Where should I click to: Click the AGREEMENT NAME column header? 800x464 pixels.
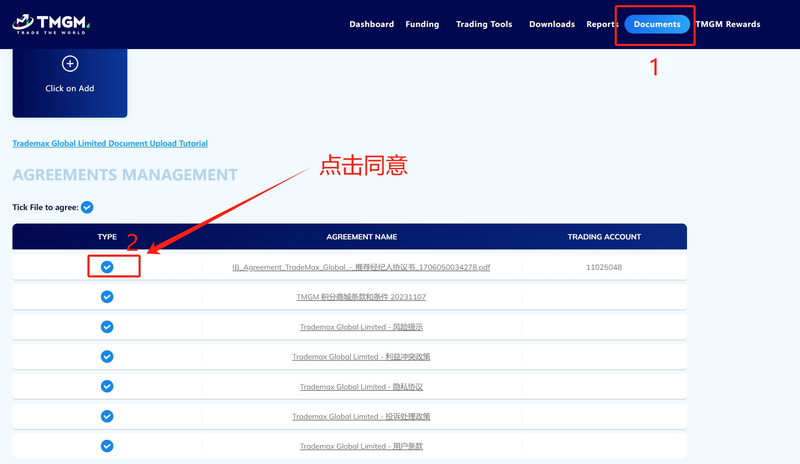click(362, 237)
